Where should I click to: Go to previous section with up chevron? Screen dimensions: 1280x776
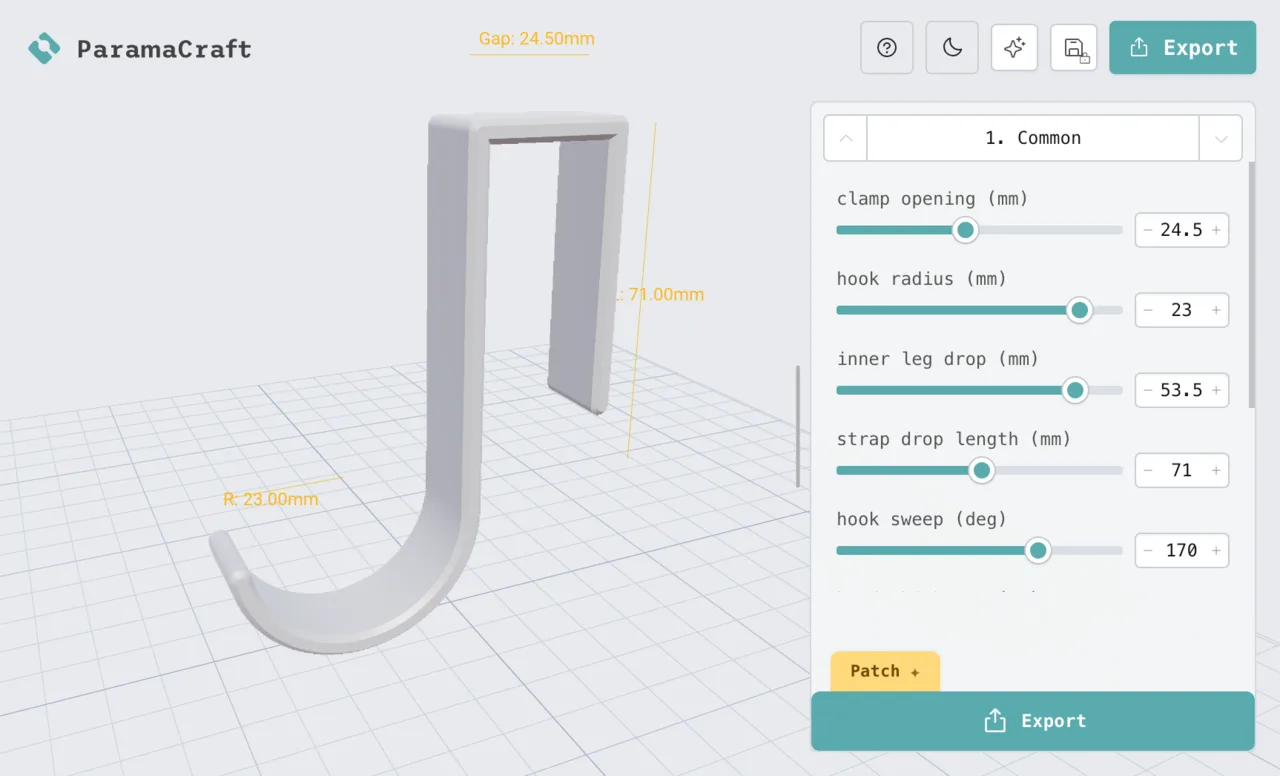tap(846, 138)
